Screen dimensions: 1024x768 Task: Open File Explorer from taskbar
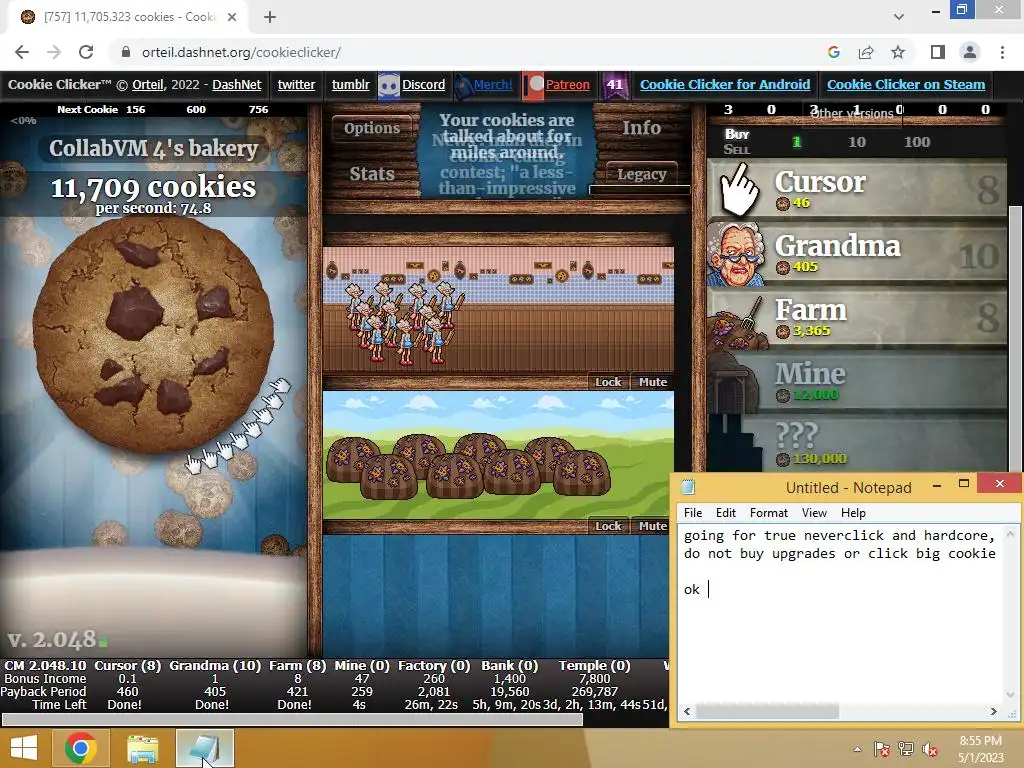click(142, 748)
